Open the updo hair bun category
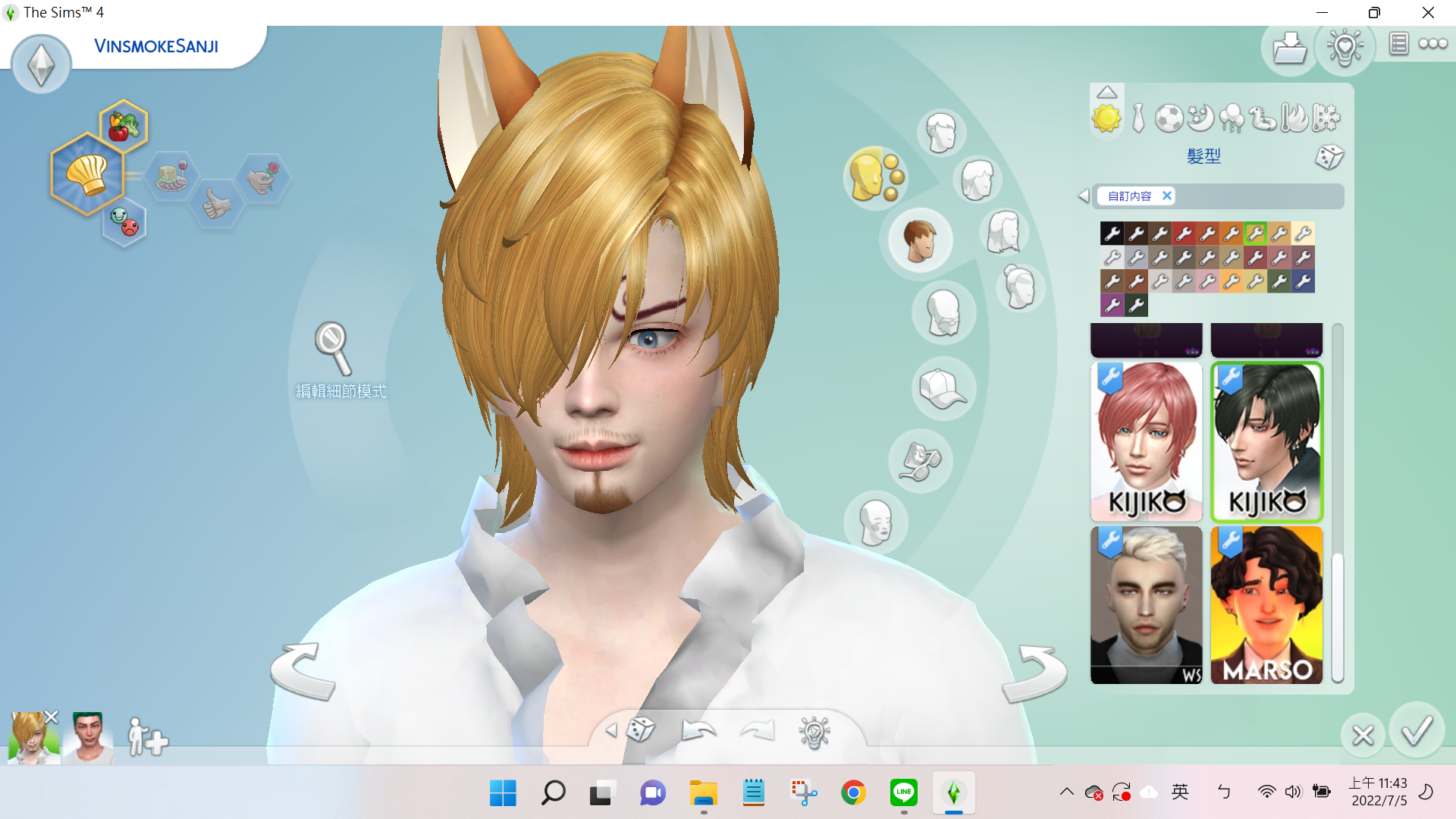This screenshot has height=819, width=1456. point(1020,287)
